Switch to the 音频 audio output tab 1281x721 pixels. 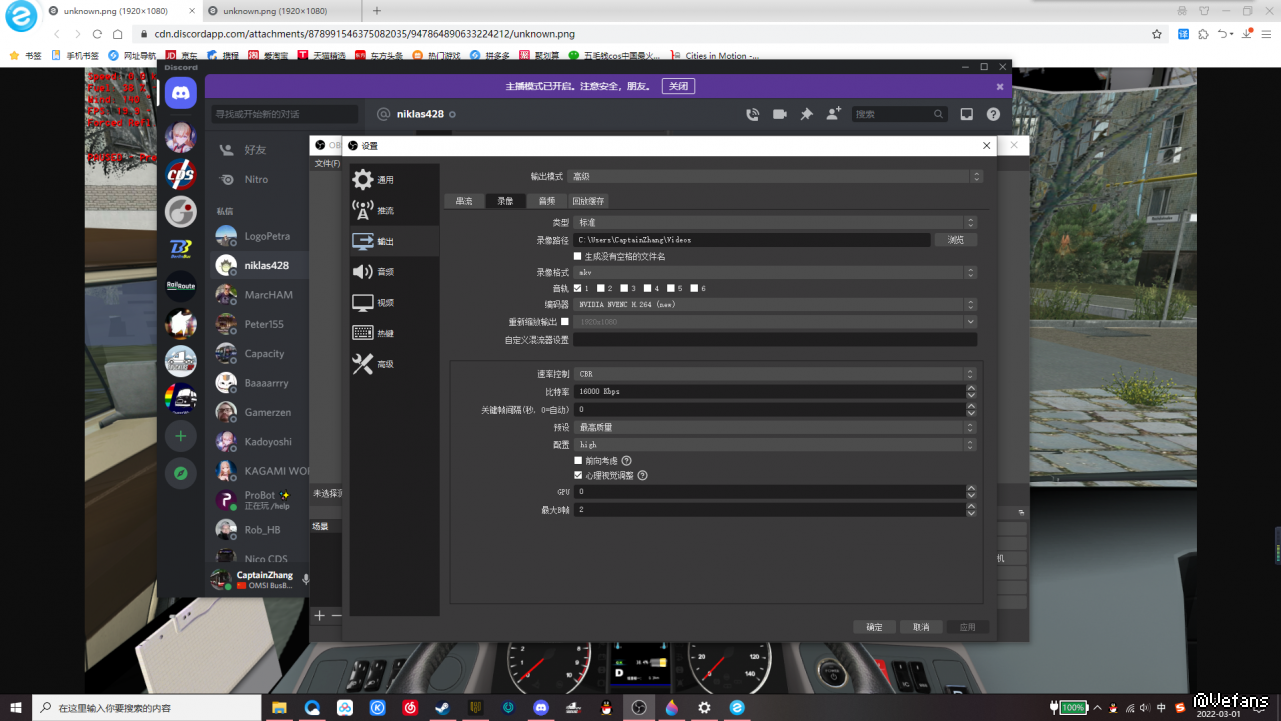(x=547, y=201)
